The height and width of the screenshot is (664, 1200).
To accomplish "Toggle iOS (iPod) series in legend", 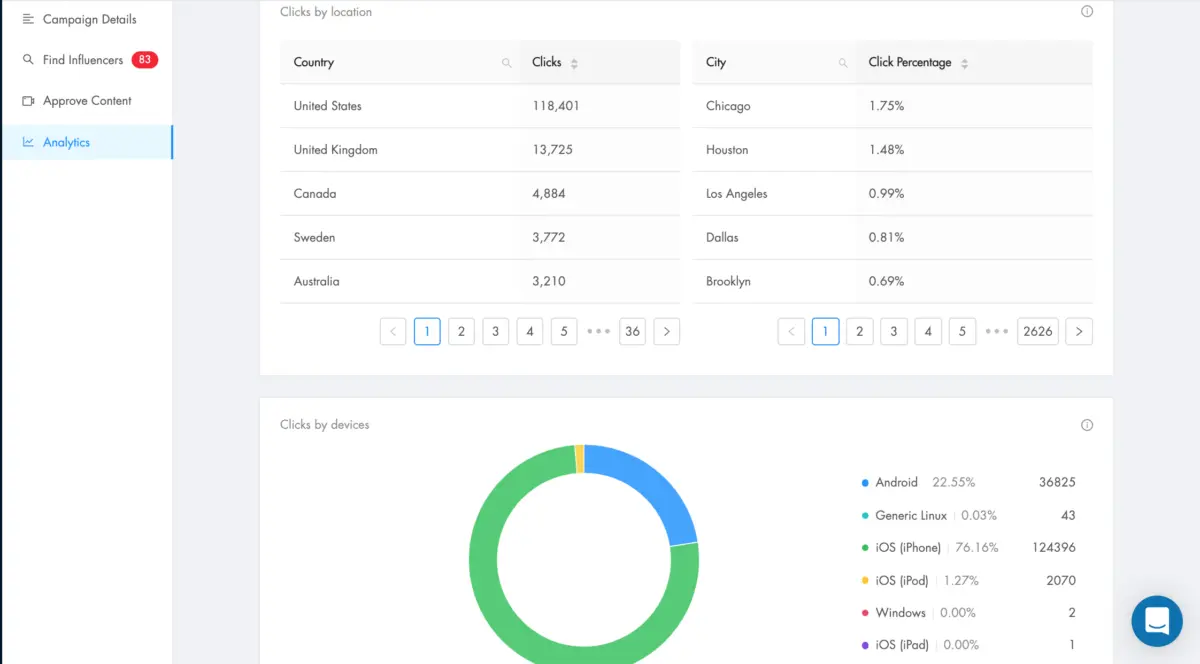I will point(900,580).
